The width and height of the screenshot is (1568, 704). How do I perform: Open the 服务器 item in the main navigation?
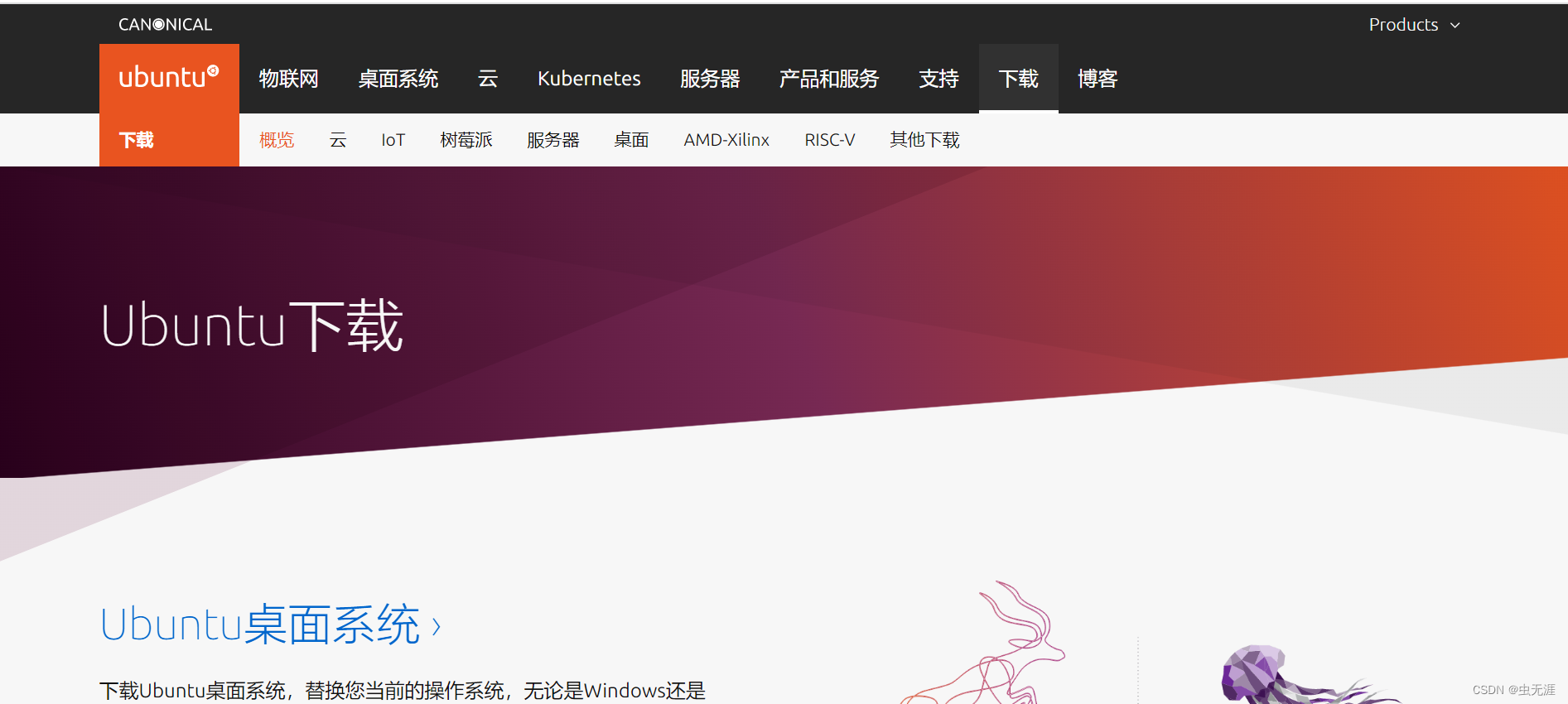[x=710, y=79]
